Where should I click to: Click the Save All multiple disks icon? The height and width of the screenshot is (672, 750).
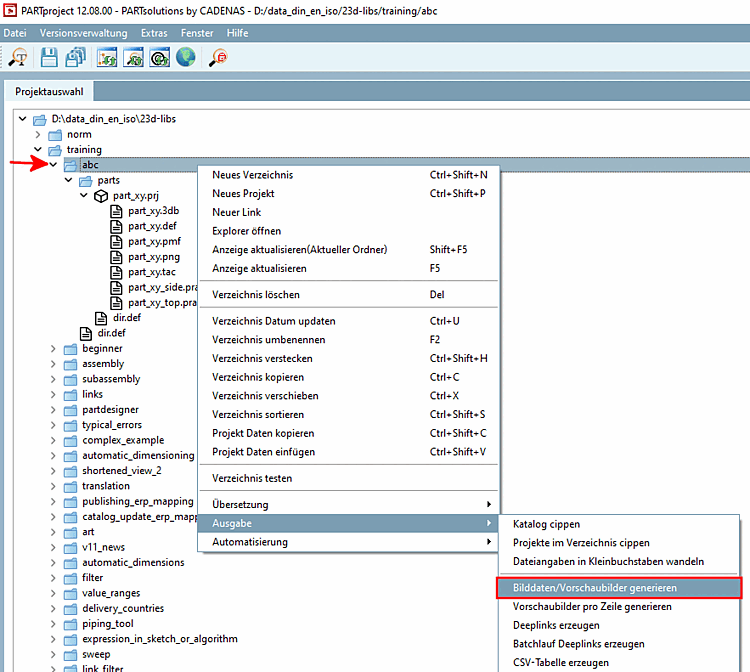pyautogui.click(x=75, y=57)
